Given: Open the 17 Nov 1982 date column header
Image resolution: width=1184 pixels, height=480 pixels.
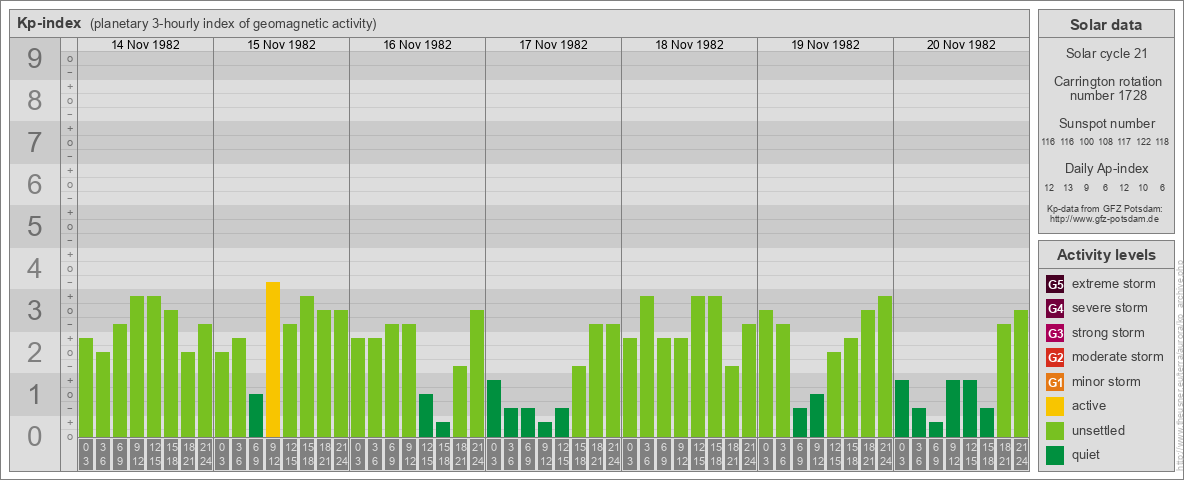Looking at the screenshot, I should coord(553,45).
